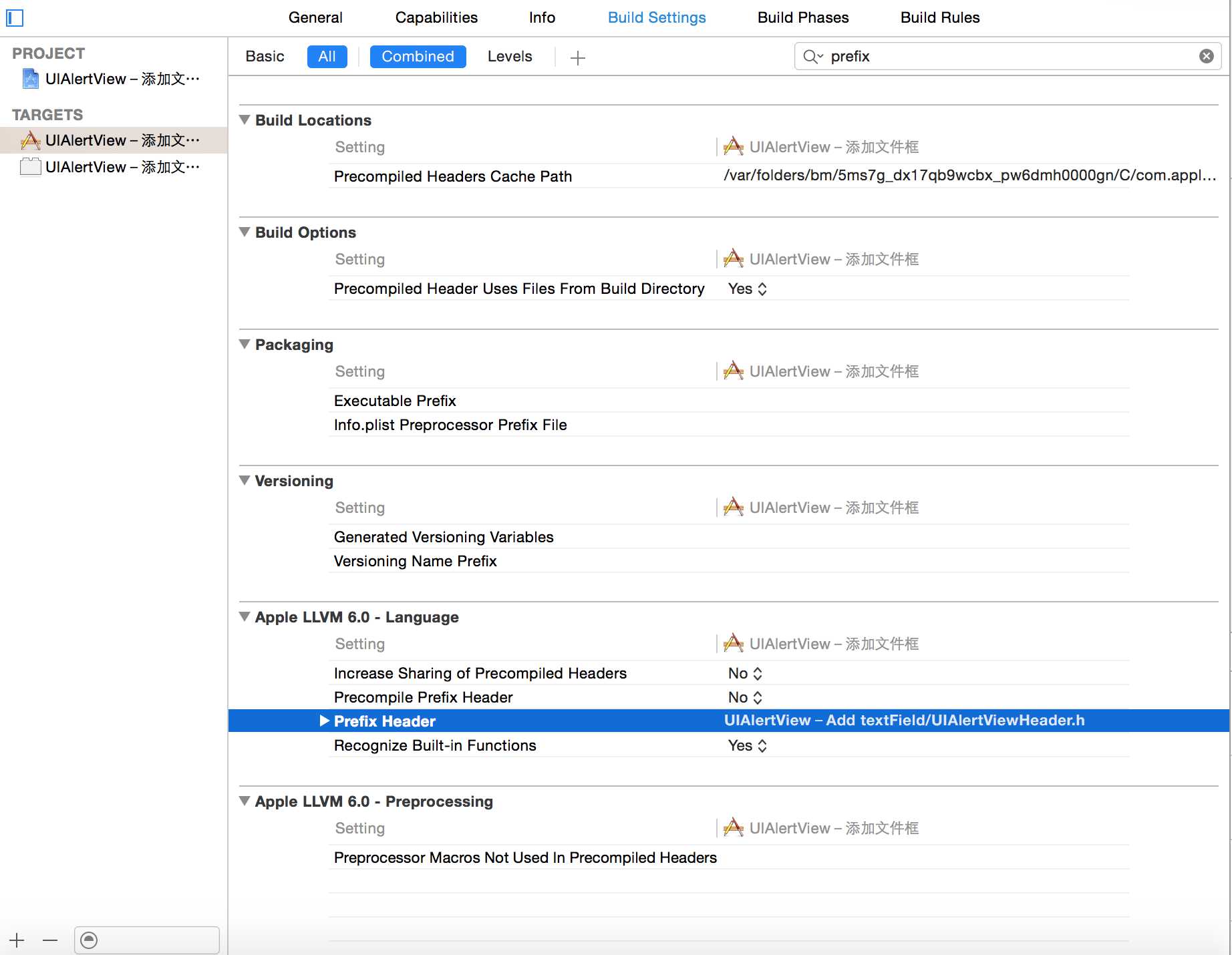Select Precompiled Headers Cache Path setting
The image size is (1232, 955).
[x=453, y=176]
